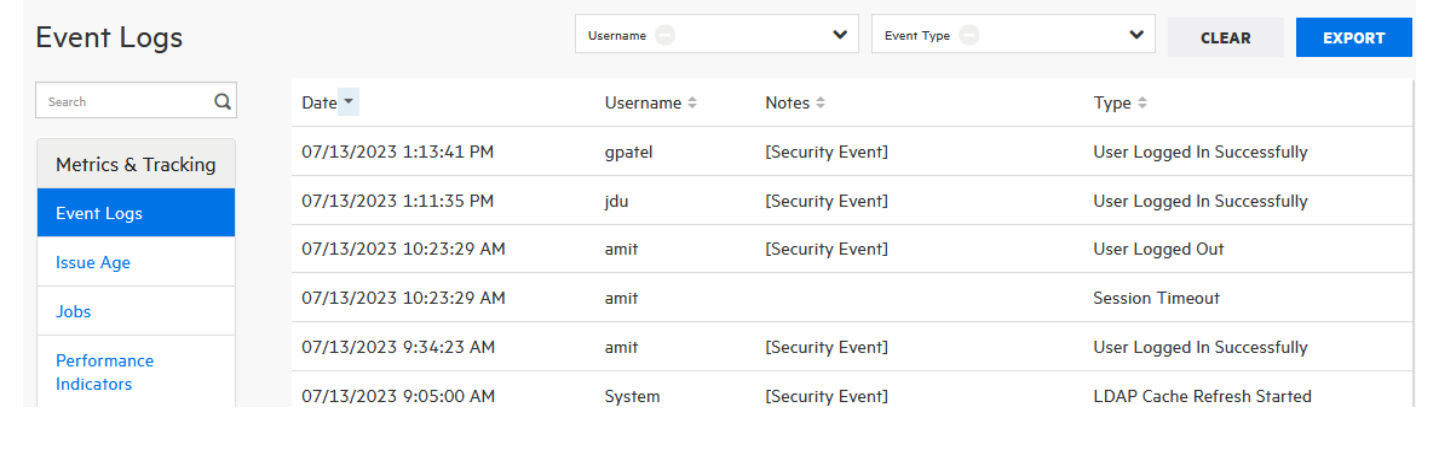
Task: Click the EXPORT button
Action: tap(1354, 38)
